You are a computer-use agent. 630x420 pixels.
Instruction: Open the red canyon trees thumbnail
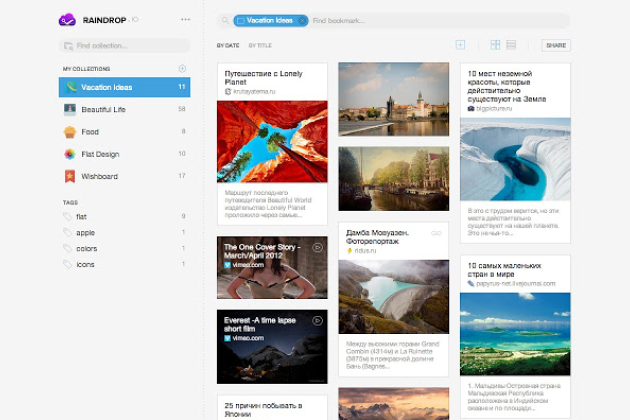[272, 141]
